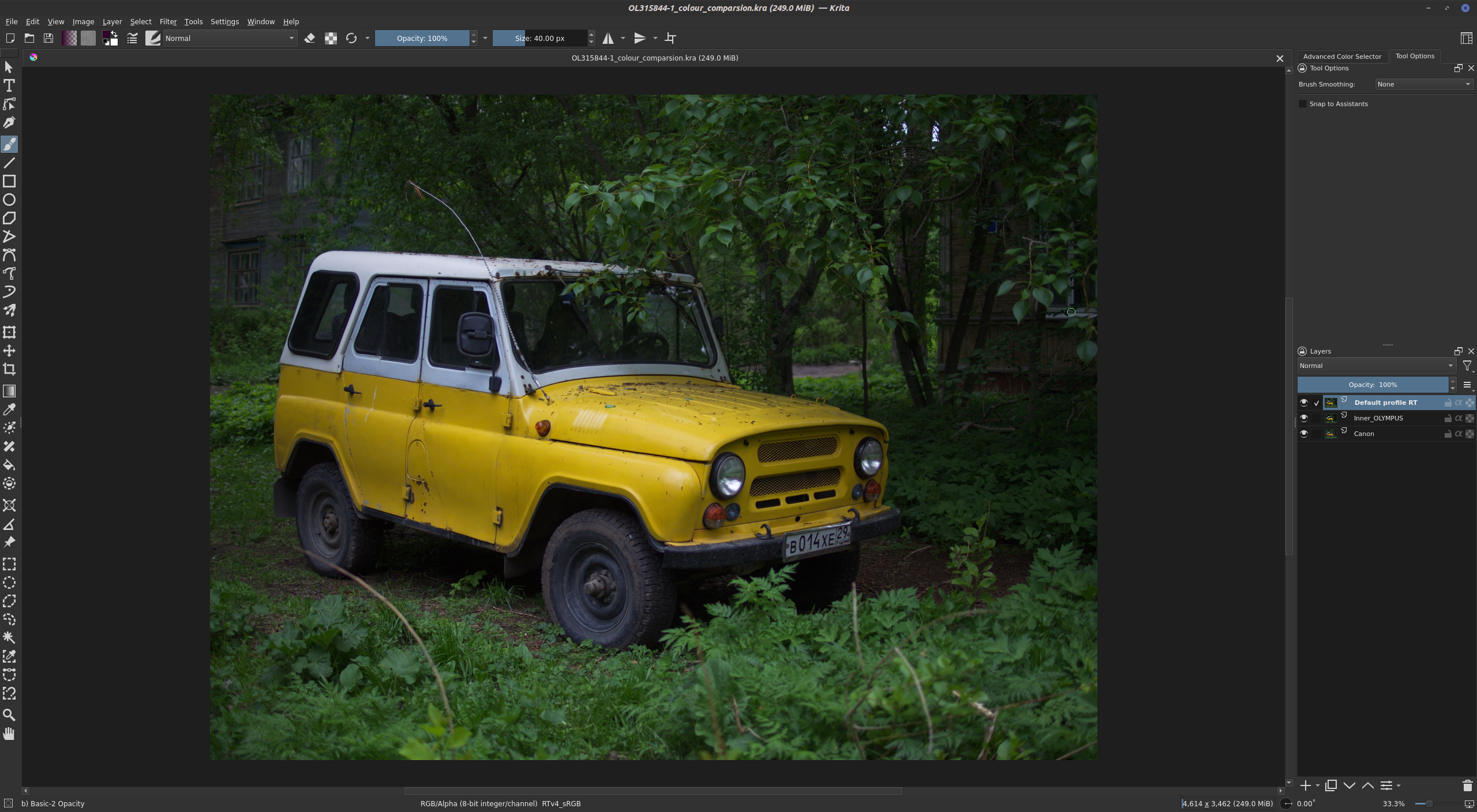The image size is (1477, 812).
Task: Select the Crop tool
Action: point(9,369)
